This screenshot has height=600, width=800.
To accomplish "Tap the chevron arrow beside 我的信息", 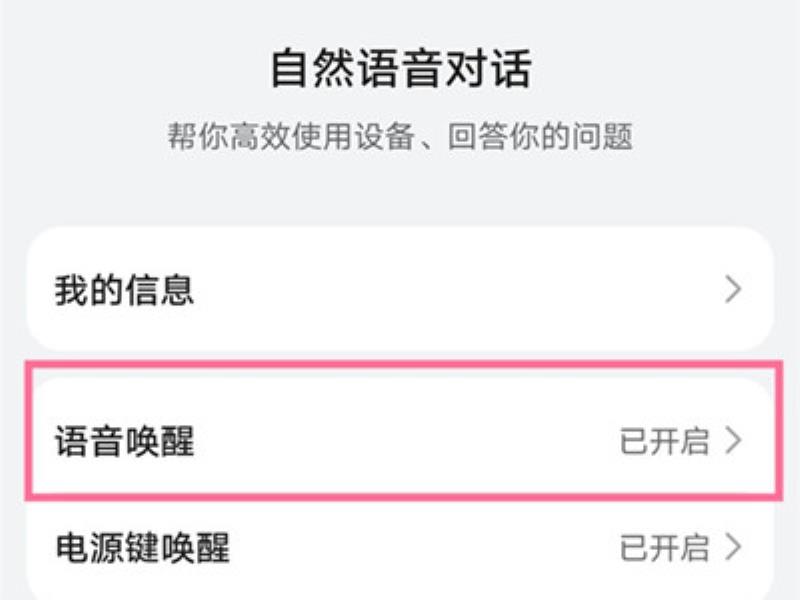I will point(733,289).
